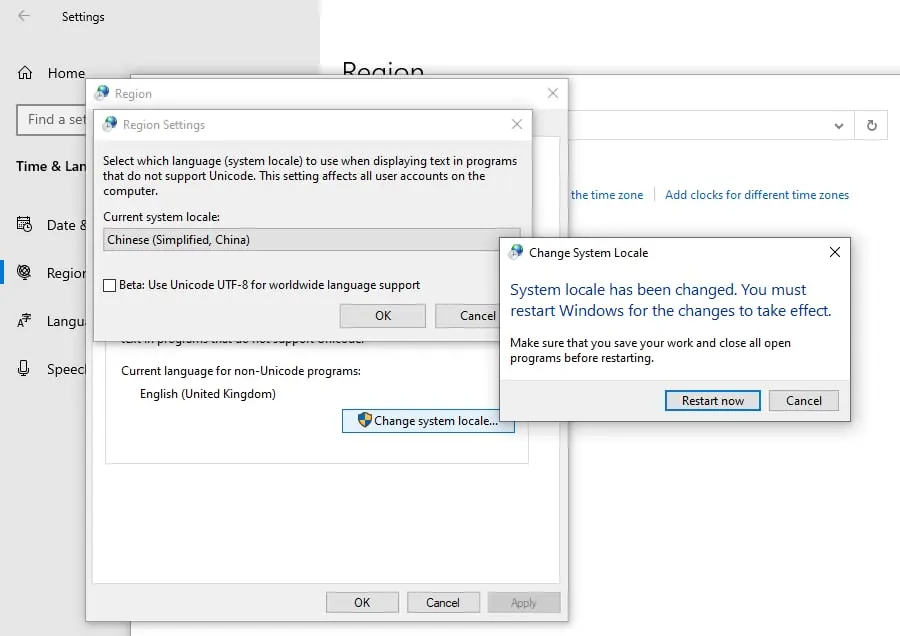Close the Change System Locale dialog
The width and height of the screenshot is (900, 636).
click(834, 253)
